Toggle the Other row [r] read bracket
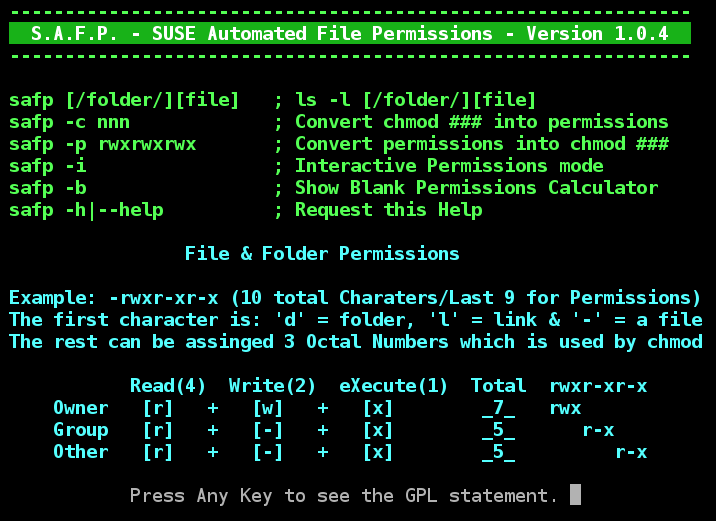This screenshot has height=521, width=716. [x=158, y=452]
